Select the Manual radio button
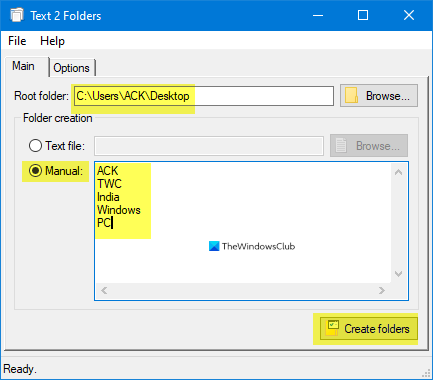The height and width of the screenshot is (380, 433). coord(35,171)
